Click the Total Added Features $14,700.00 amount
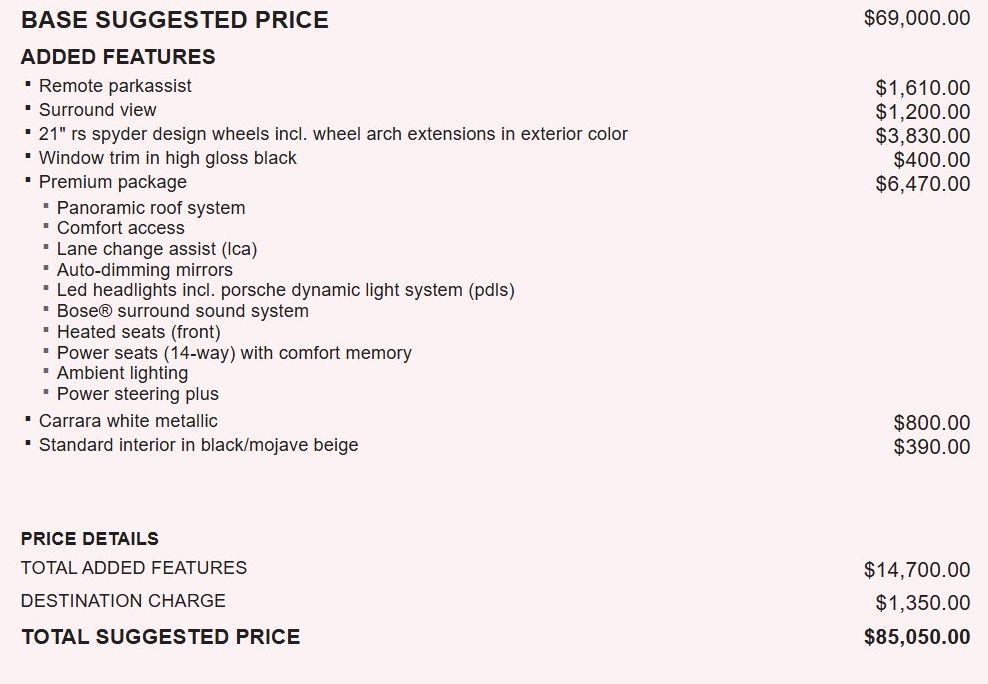Image resolution: width=988 pixels, height=684 pixels. point(917,570)
